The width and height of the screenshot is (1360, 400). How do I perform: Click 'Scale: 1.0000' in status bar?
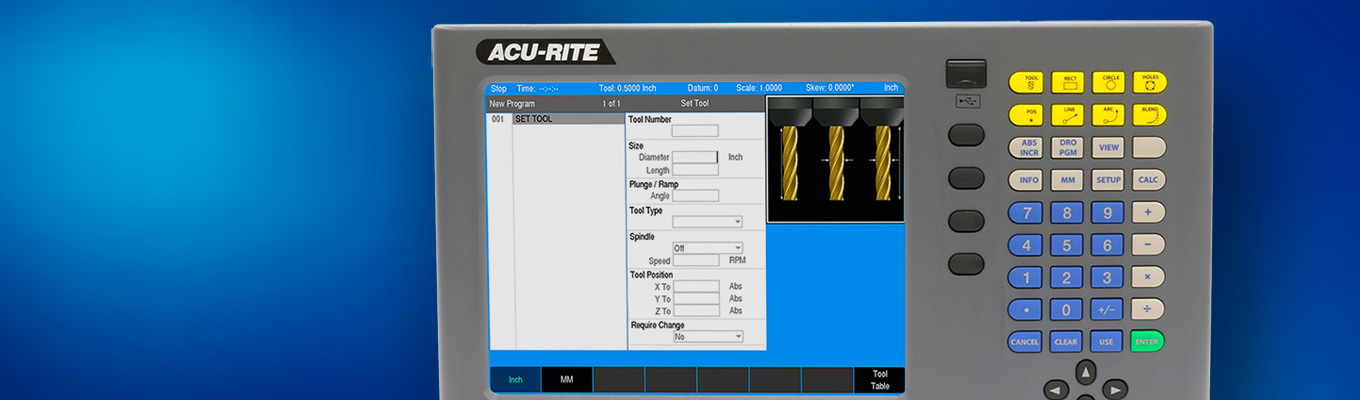pyautogui.click(x=759, y=88)
